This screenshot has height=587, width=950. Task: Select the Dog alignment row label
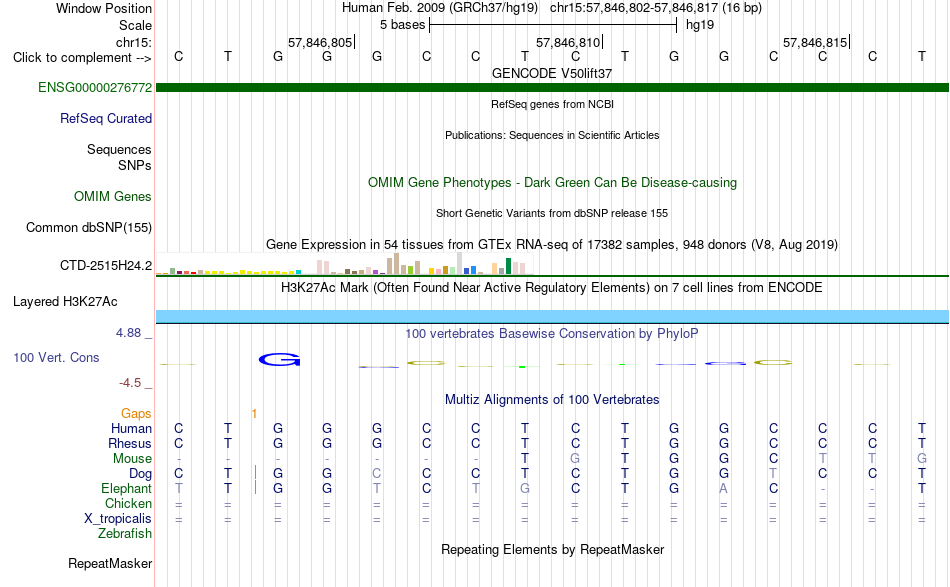[x=141, y=473]
